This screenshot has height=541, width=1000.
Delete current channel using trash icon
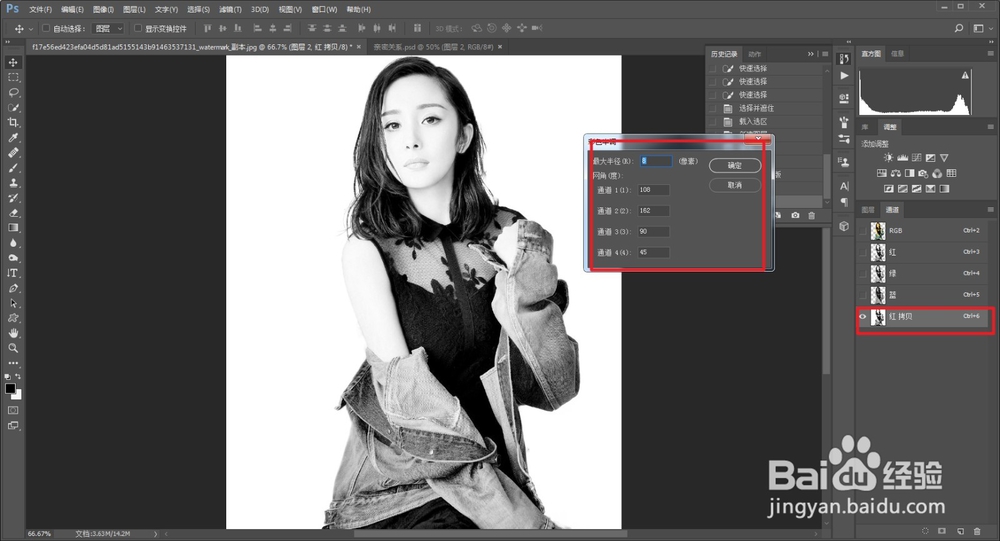click(x=977, y=531)
